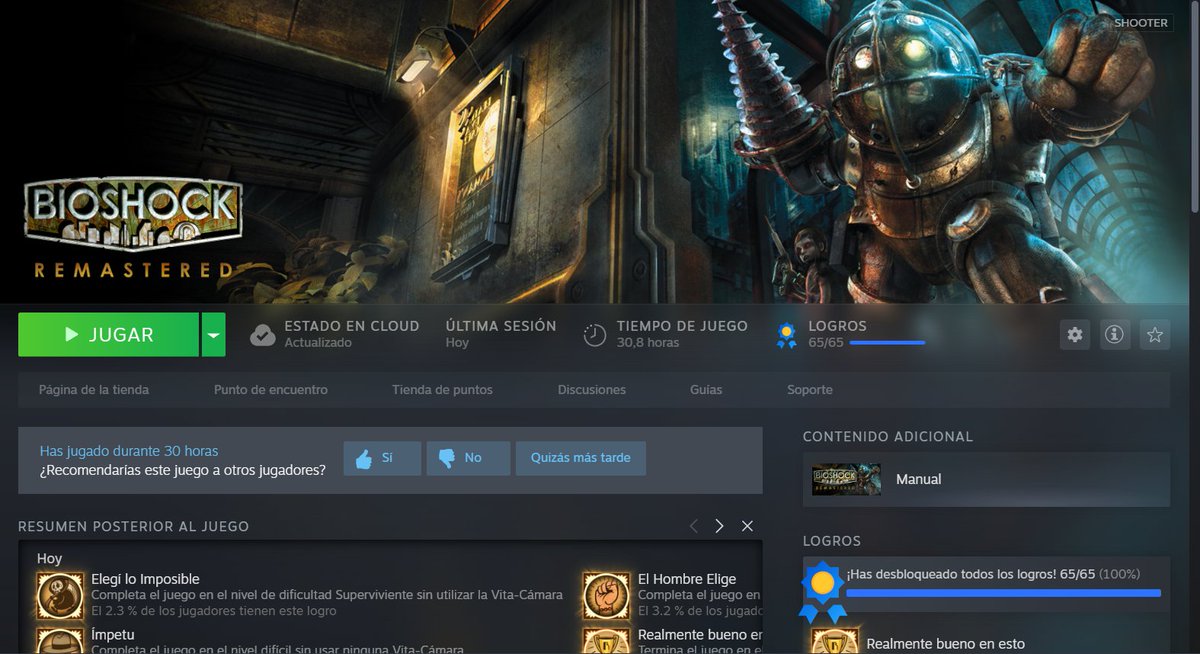Open the Discusiones tab
1200x654 pixels.
(592, 390)
